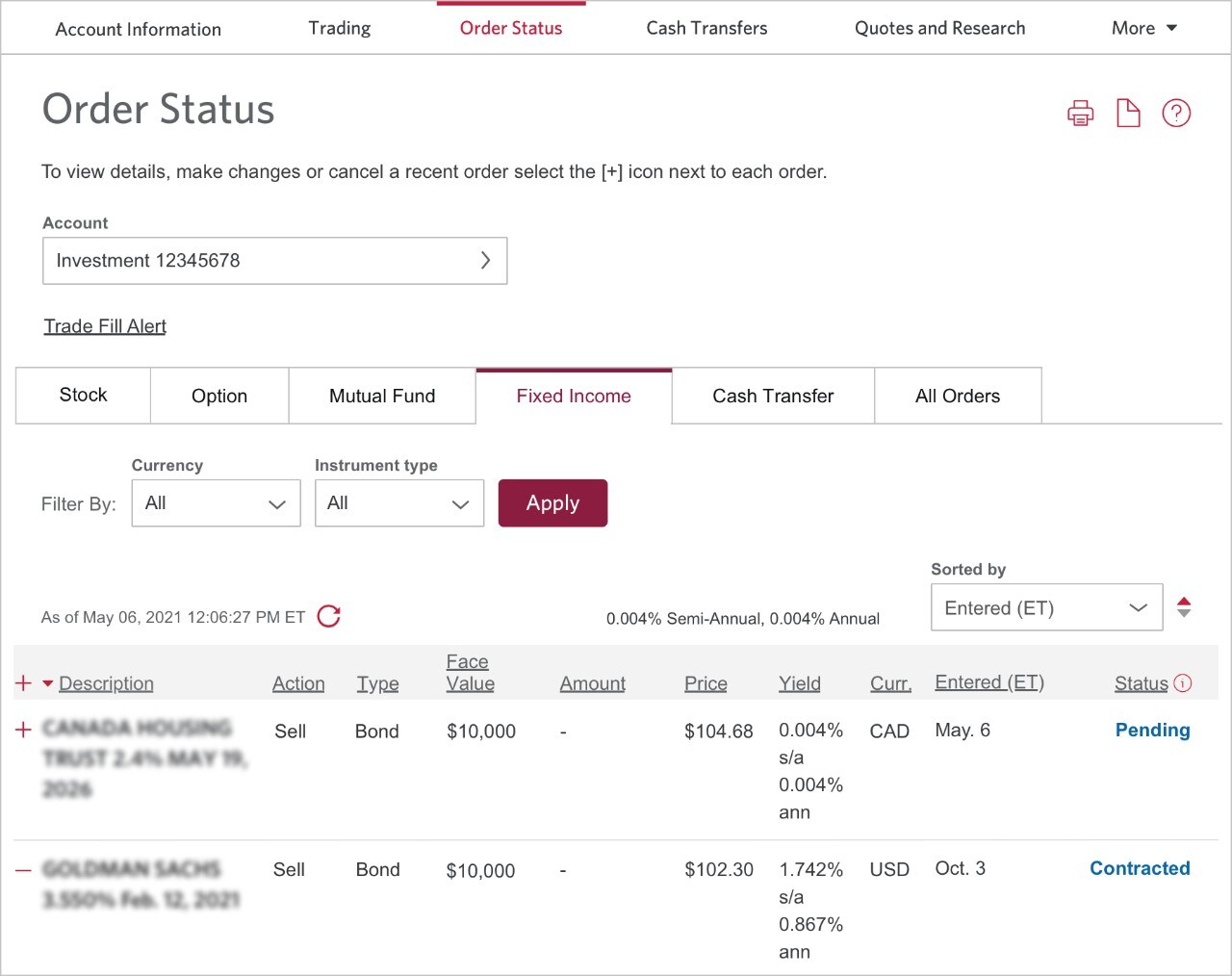Switch to the Stock orders tab
1232x976 pixels.
pyautogui.click(x=83, y=395)
